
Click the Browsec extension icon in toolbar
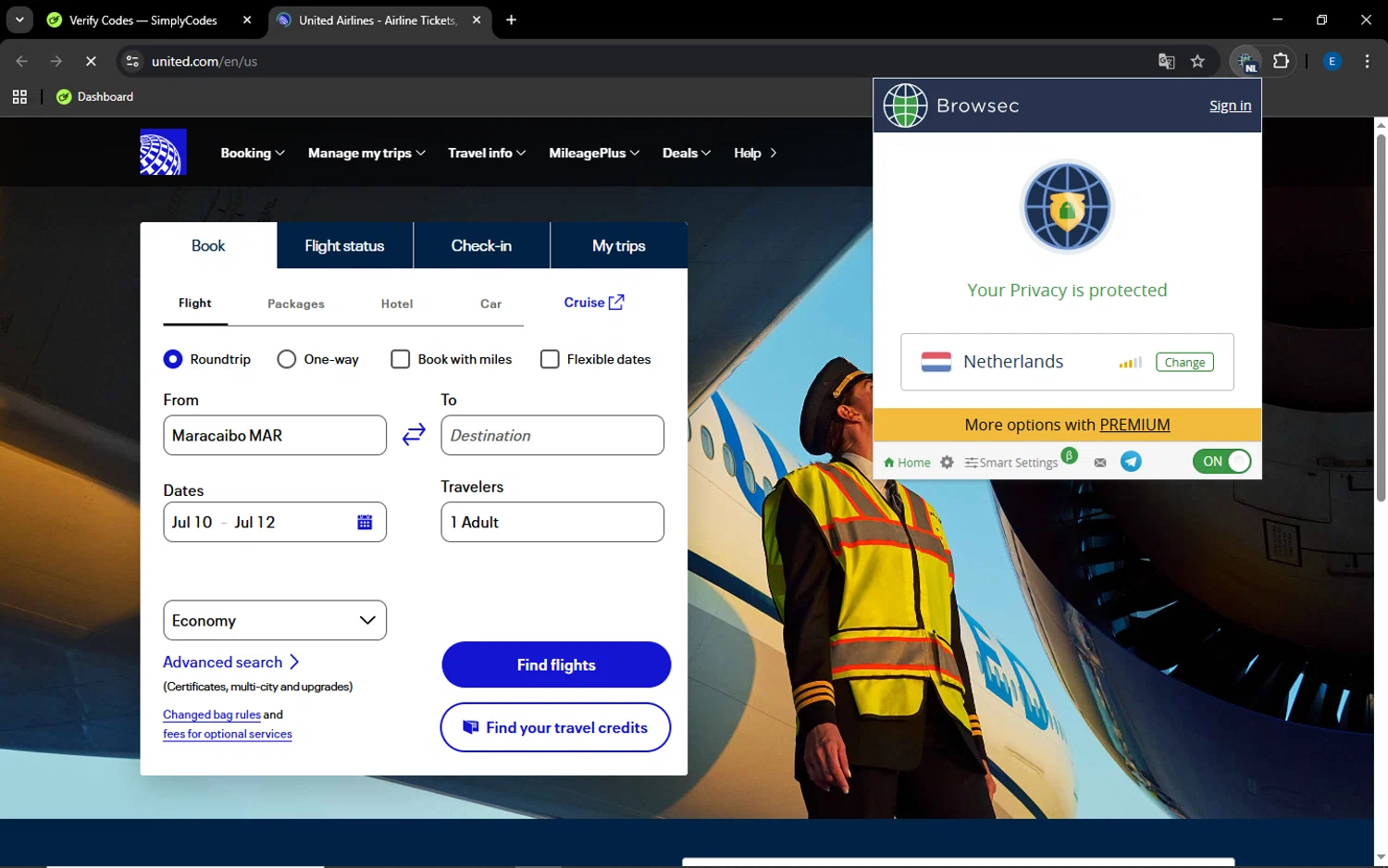coord(1246,61)
